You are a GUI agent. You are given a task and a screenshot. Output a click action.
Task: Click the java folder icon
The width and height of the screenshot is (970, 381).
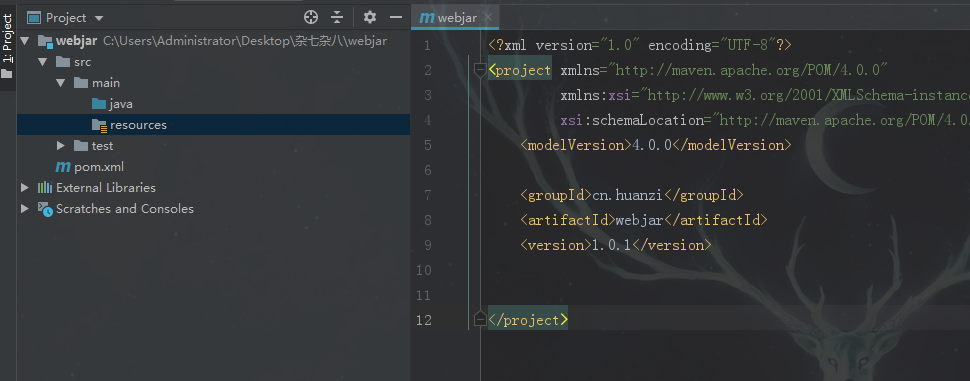pyautogui.click(x=99, y=103)
